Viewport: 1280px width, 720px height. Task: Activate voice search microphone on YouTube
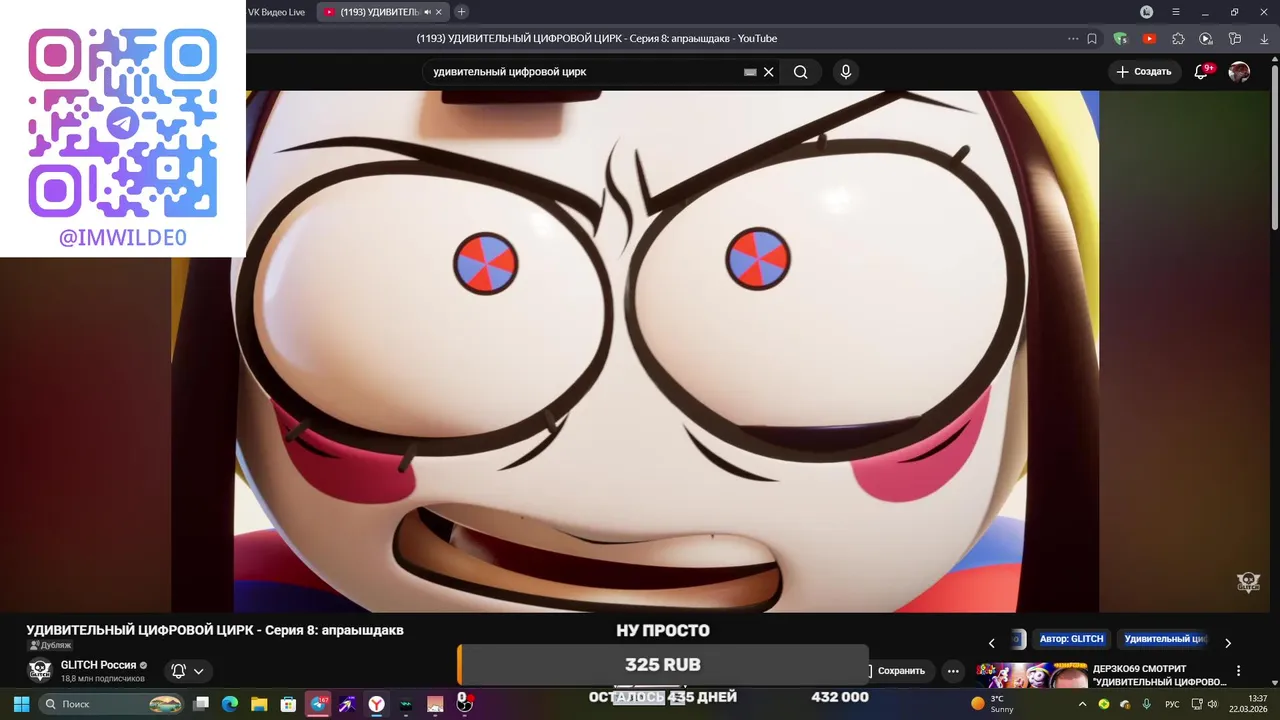point(846,72)
